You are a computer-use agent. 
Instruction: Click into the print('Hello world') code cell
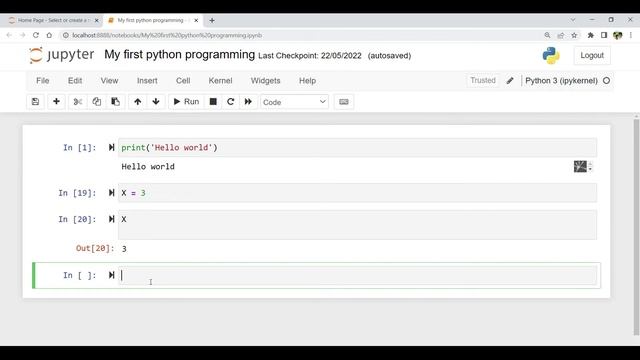point(358,147)
